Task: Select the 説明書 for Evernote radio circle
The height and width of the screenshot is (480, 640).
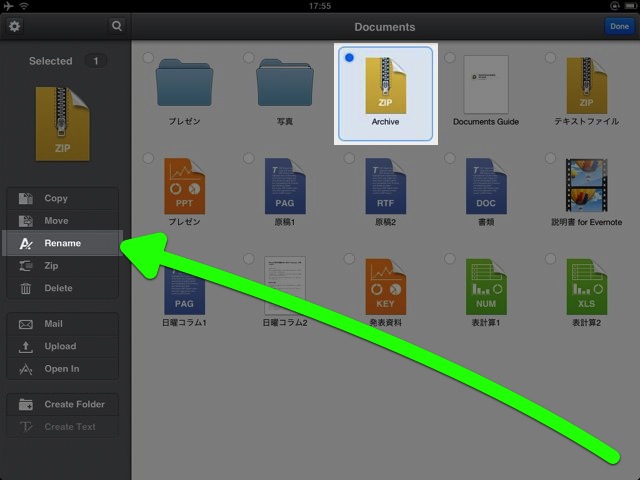Action: (550, 158)
